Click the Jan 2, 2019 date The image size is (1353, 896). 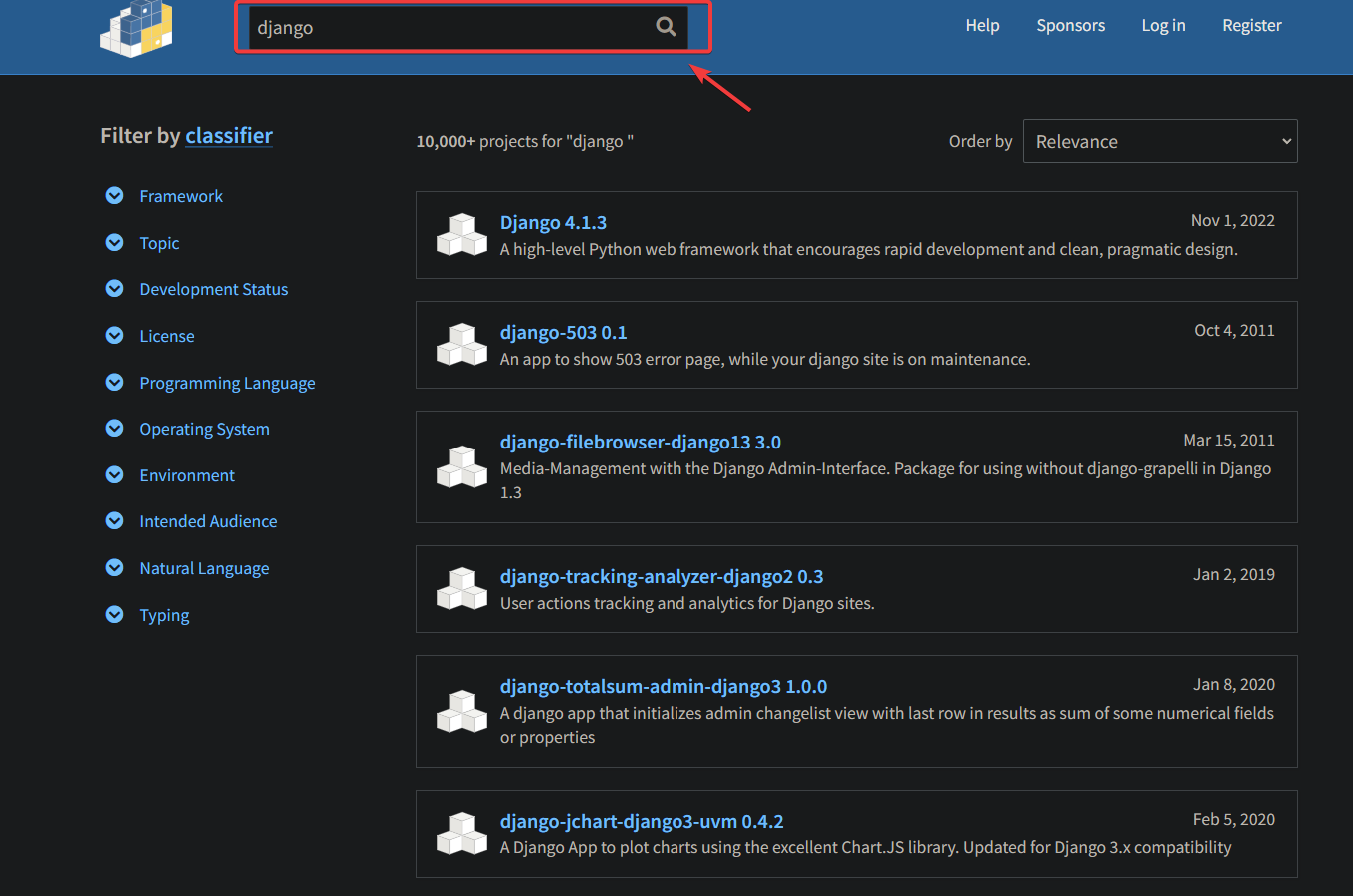(1234, 574)
